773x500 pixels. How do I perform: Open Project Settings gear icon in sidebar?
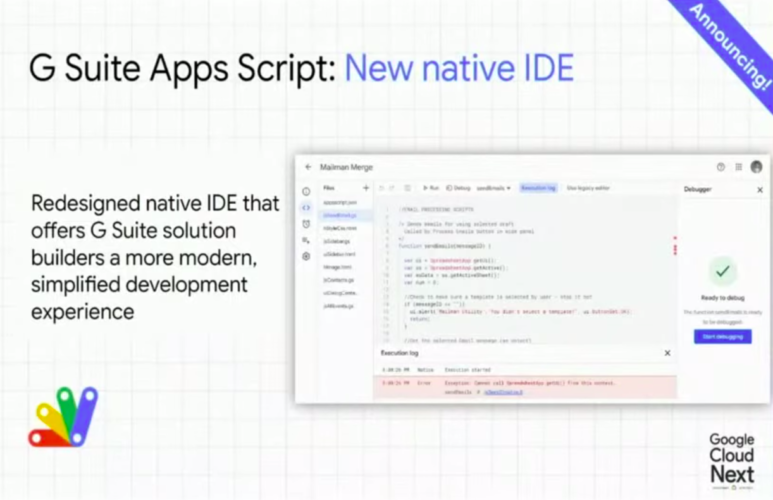click(x=306, y=256)
